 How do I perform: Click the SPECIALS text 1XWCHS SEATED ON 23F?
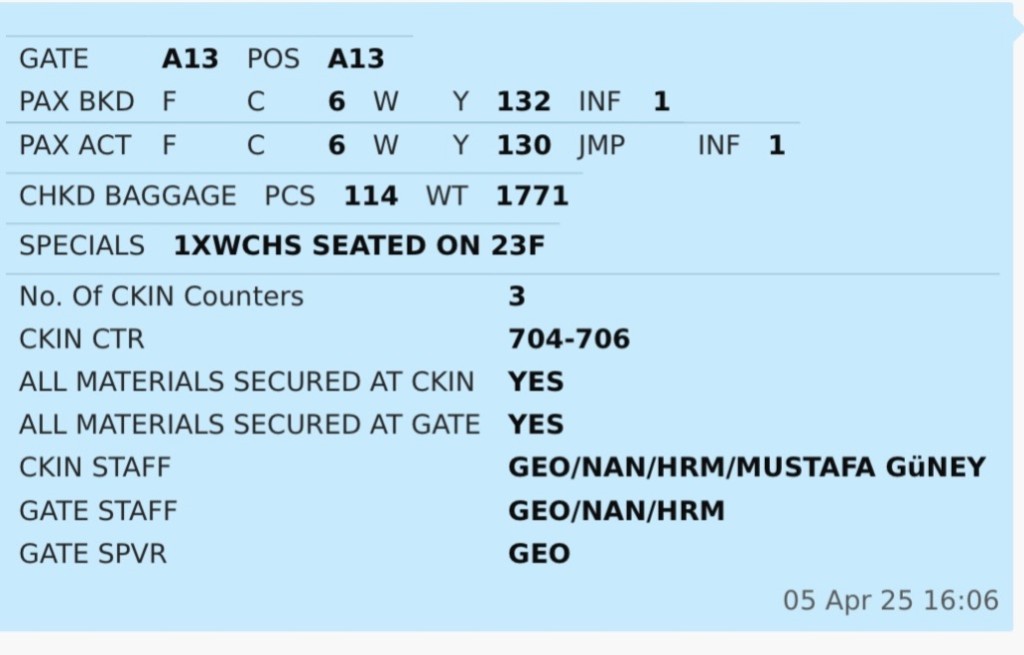[x=360, y=246]
